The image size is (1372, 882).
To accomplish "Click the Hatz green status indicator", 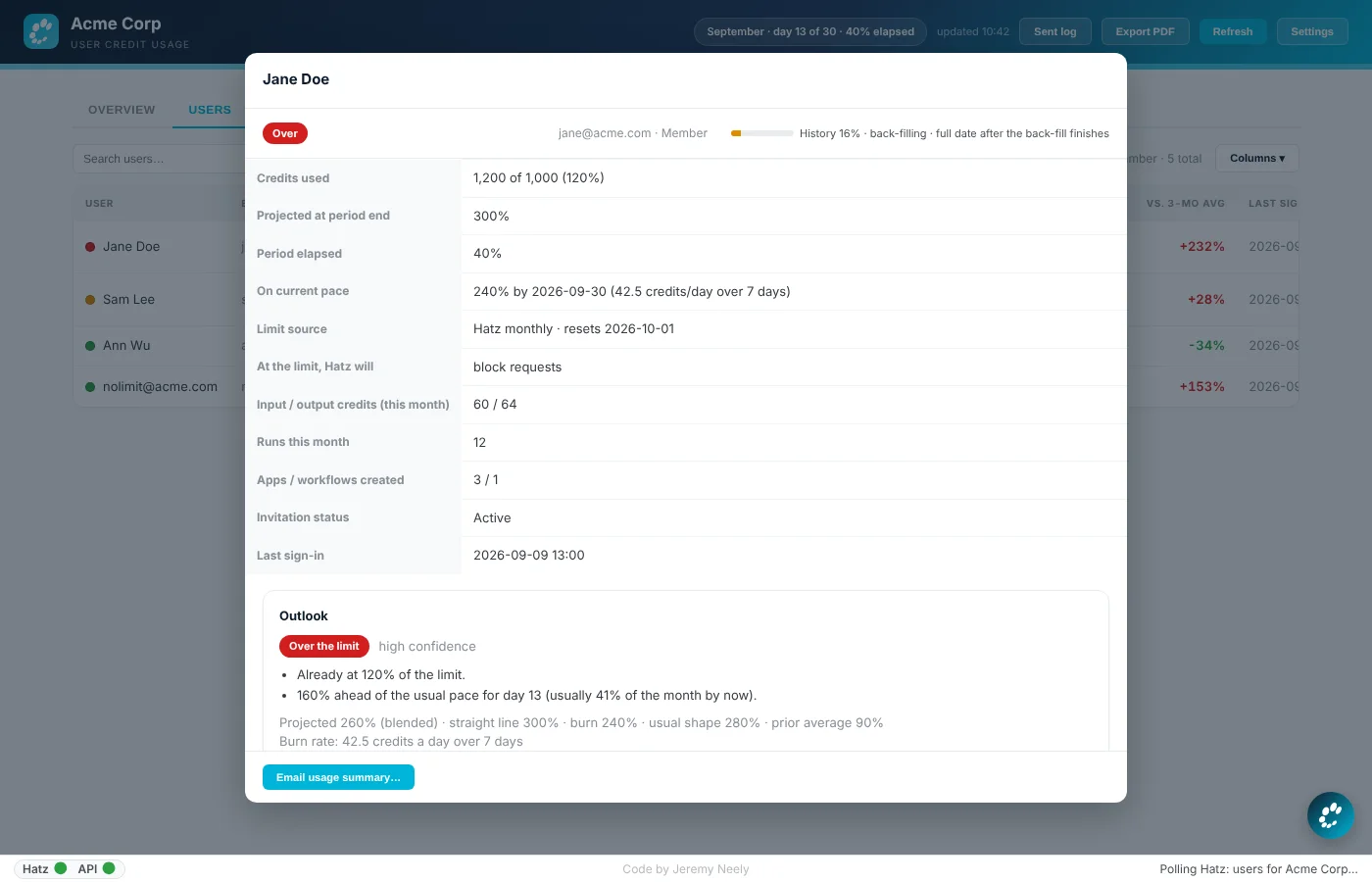I will coord(61,868).
